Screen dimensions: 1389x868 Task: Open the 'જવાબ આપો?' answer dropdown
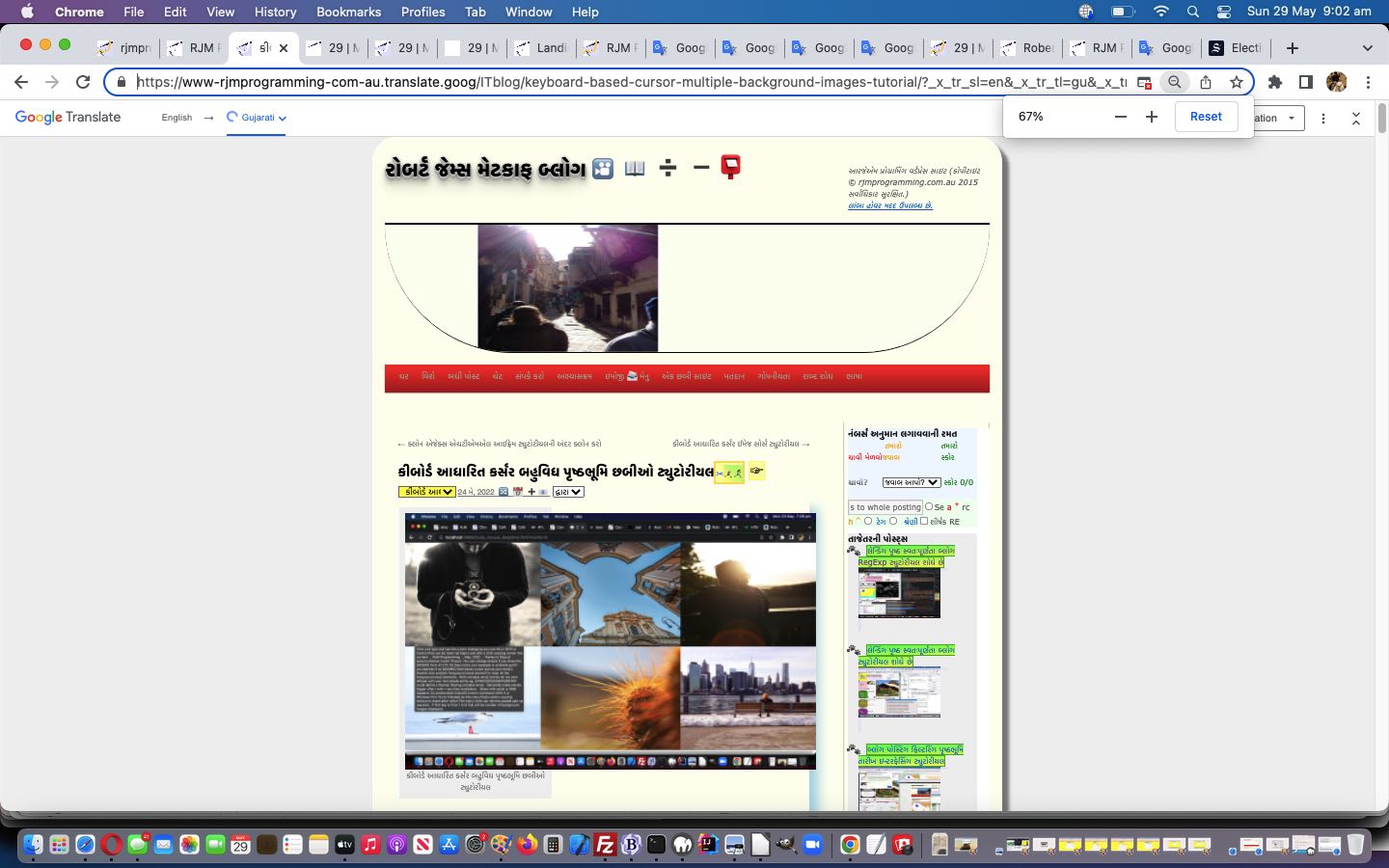911,482
